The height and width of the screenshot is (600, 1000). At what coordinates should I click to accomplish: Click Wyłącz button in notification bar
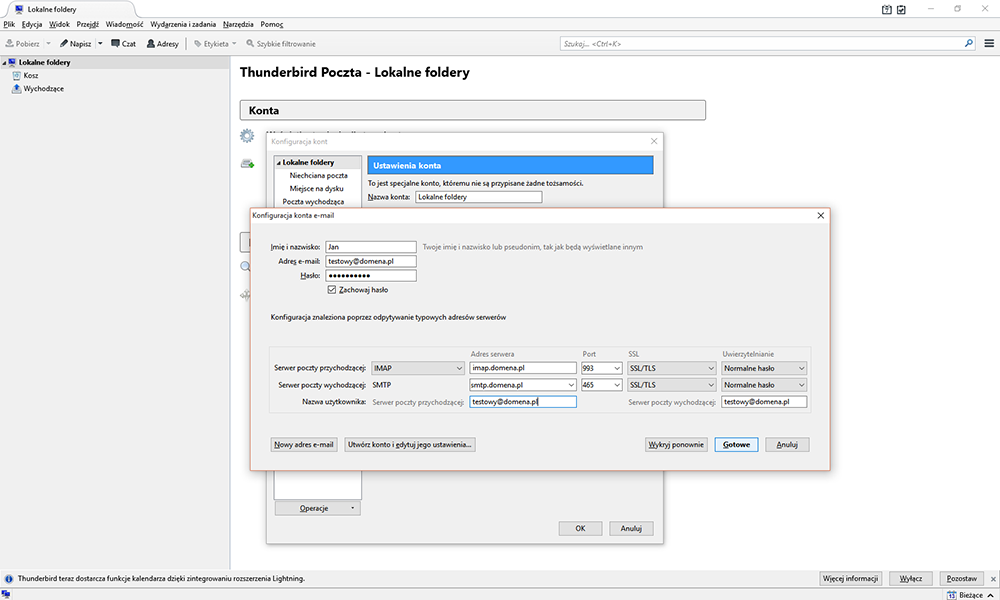pyautogui.click(x=911, y=578)
